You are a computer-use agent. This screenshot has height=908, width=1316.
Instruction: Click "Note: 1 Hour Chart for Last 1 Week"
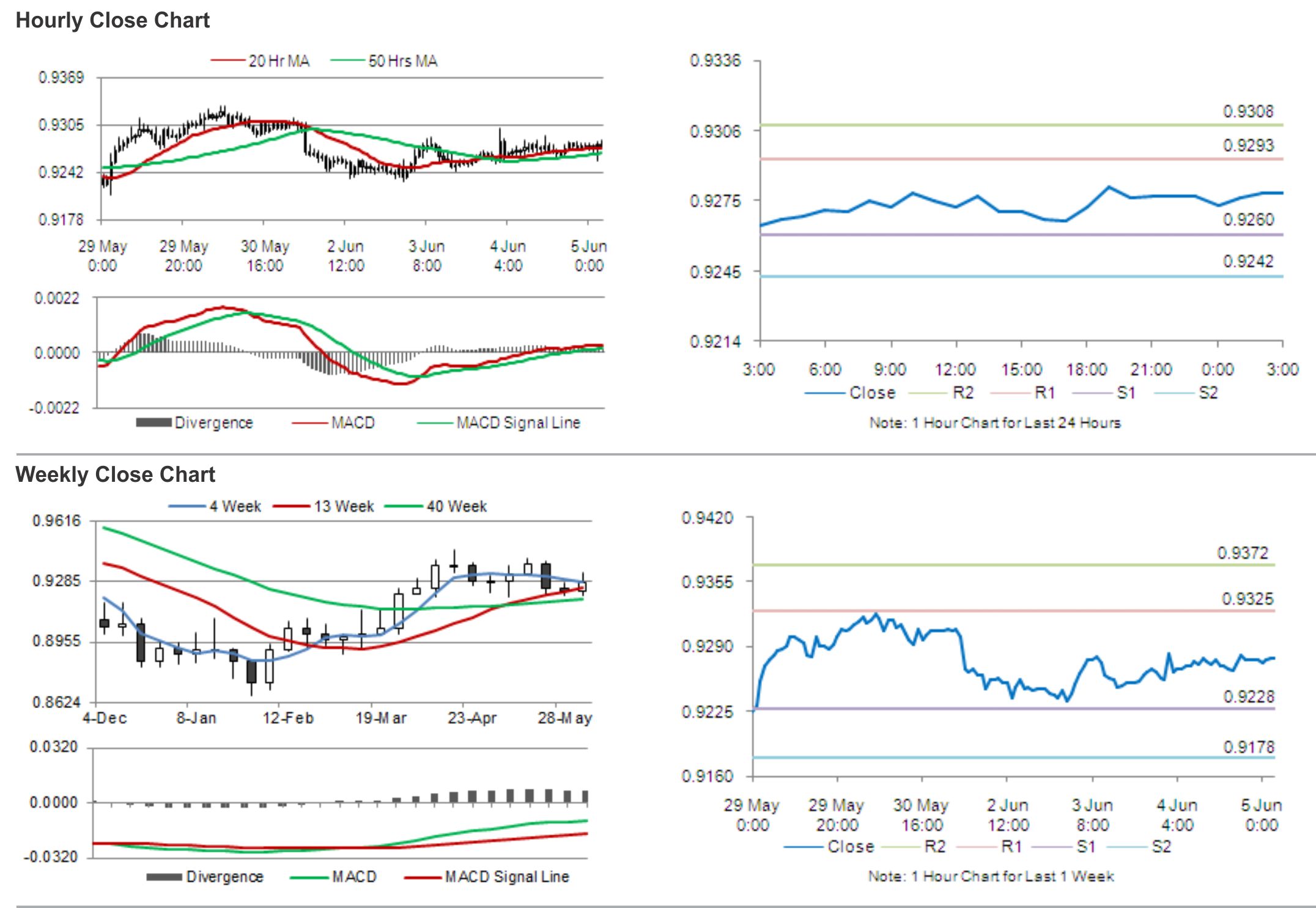(x=991, y=876)
